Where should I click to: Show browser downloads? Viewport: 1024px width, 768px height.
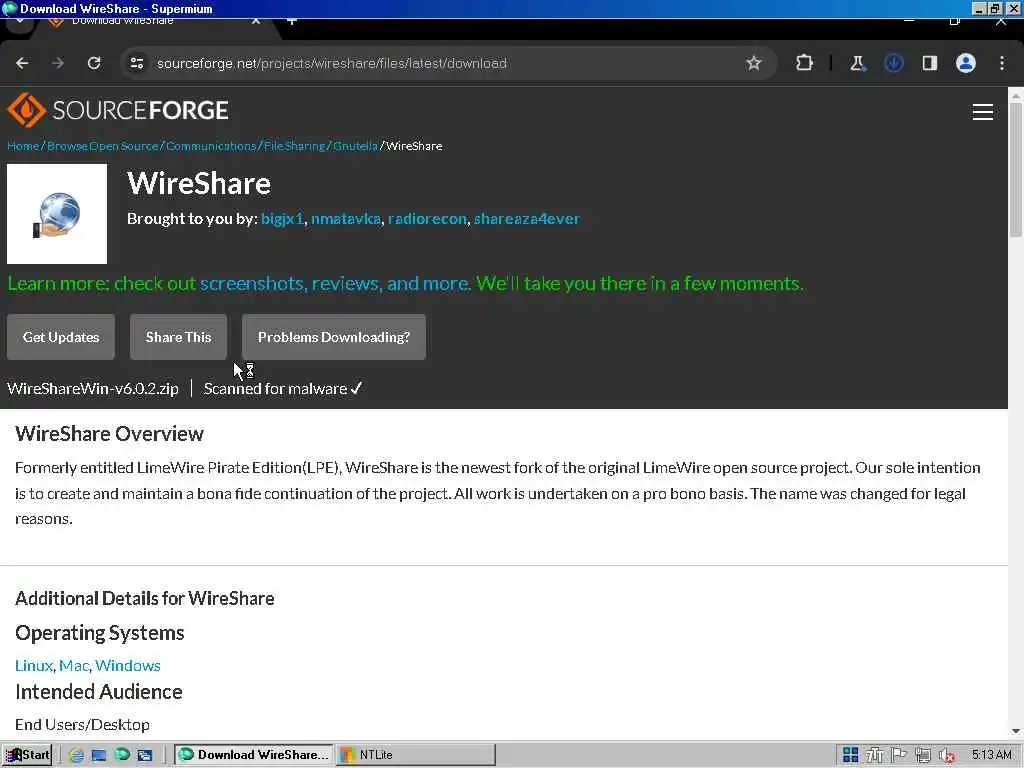[x=894, y=63]
